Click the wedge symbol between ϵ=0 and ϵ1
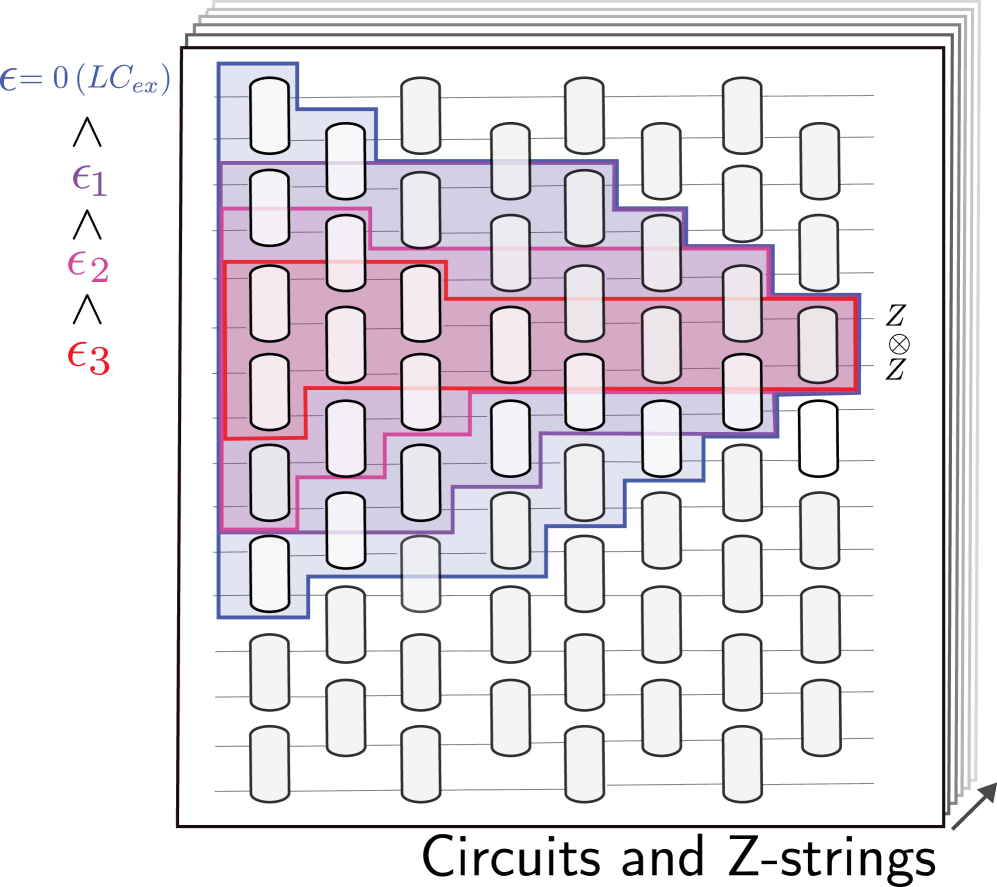This screenshot has height=887, width=997. click(x=87, y=132)
